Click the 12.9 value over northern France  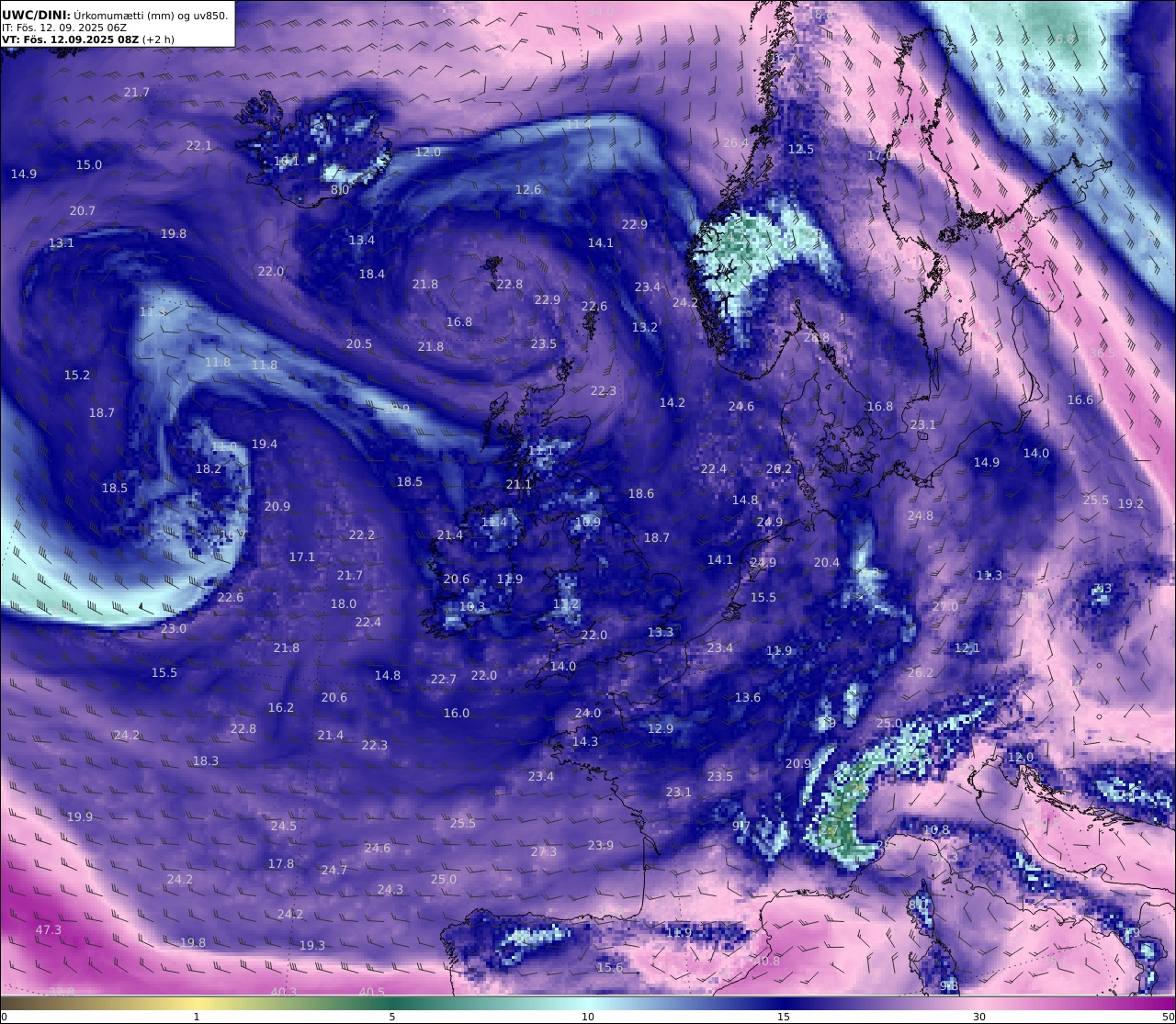661,729
